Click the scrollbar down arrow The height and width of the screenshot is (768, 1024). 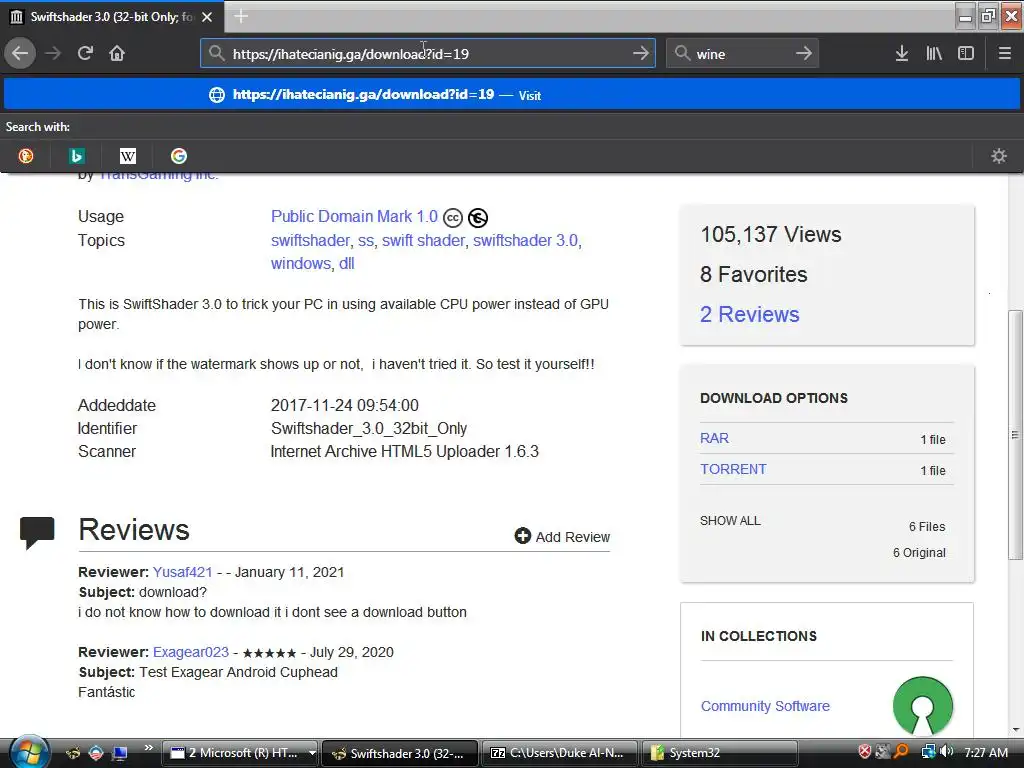tap(1016, 729)
